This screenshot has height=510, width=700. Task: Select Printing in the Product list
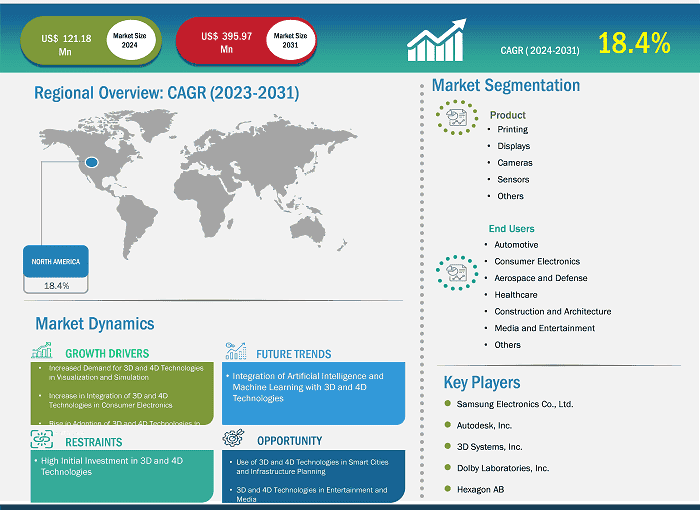coord(512,129)
